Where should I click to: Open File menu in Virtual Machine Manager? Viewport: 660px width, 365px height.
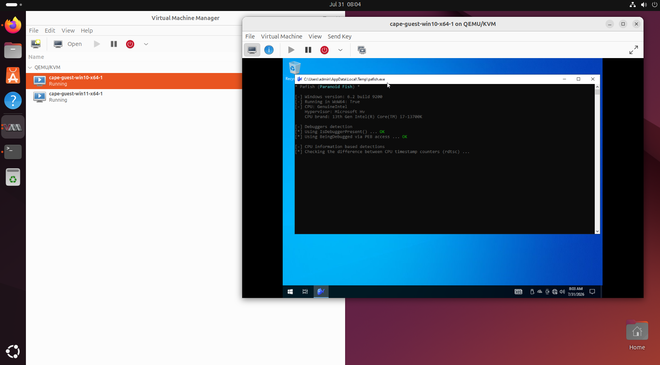(34, 31)
